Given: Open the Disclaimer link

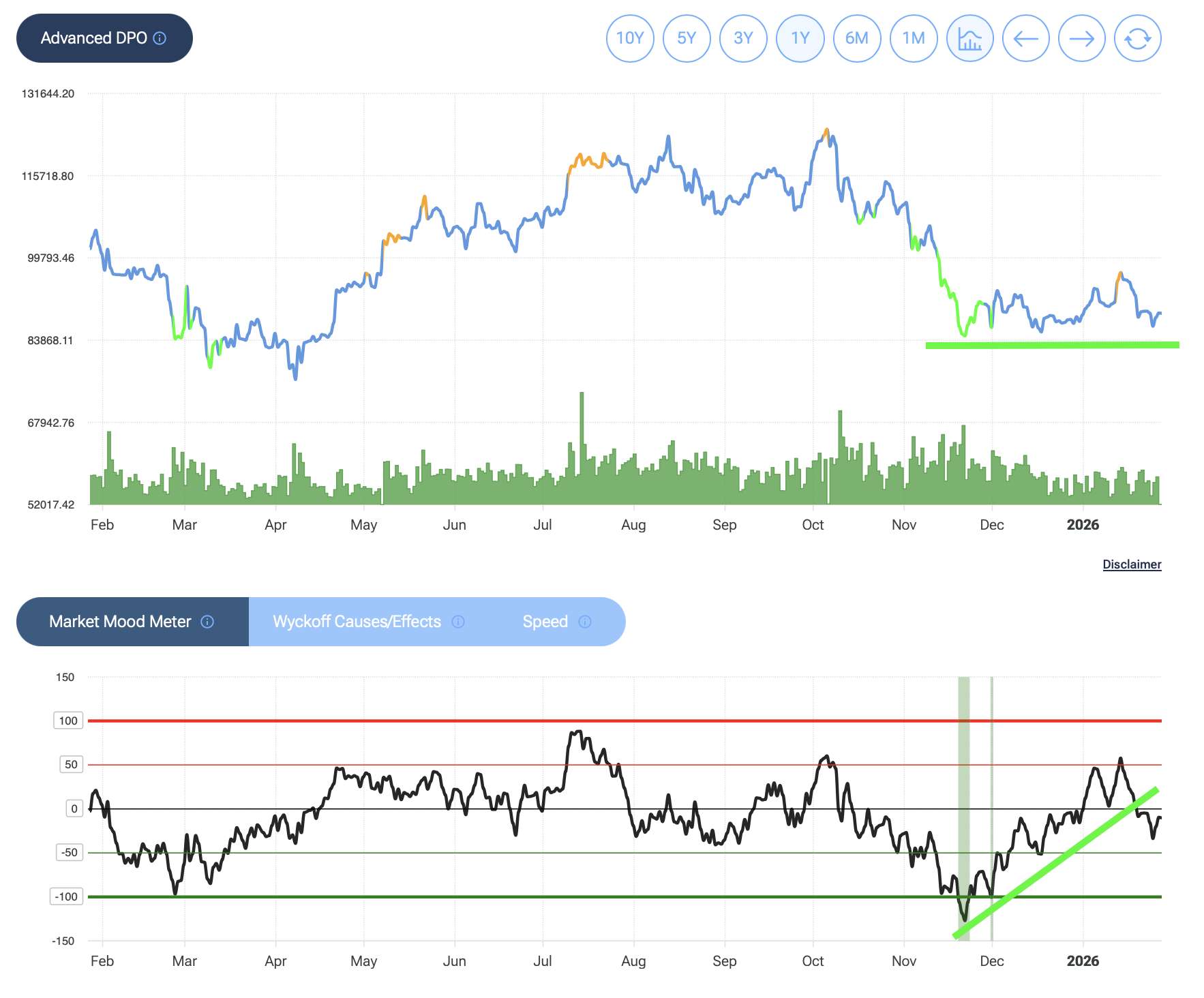Looking at the screenshot, I should coord(1132,564).
